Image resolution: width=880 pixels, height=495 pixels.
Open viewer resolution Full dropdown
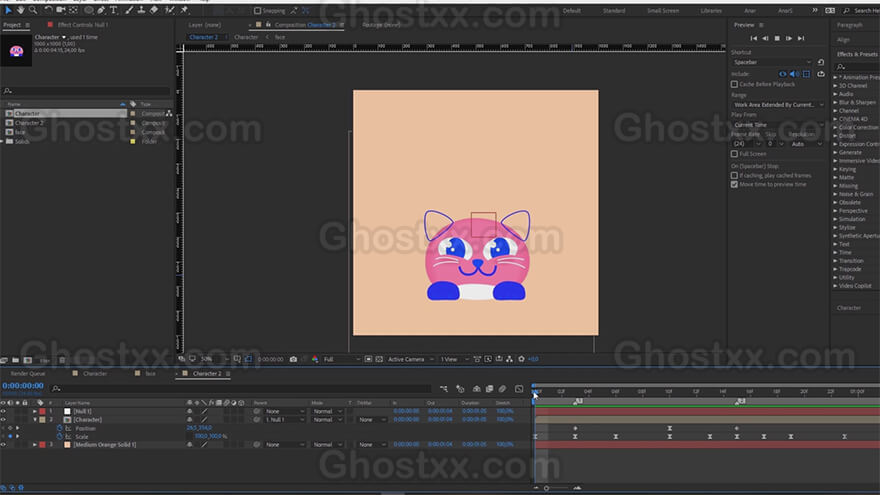tap(341, 359)
